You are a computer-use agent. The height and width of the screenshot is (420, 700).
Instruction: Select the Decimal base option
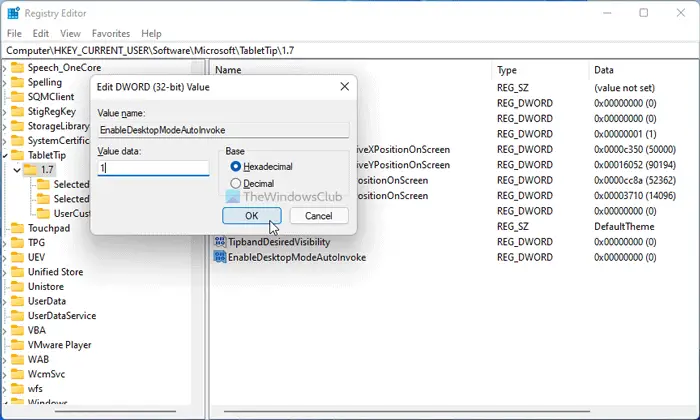[252, 183]
